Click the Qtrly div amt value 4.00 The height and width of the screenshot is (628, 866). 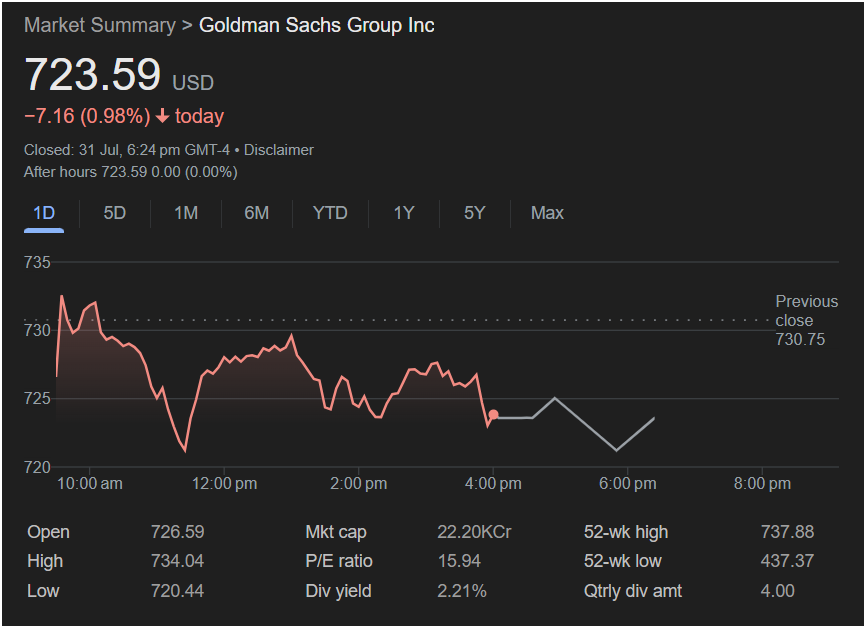click(778, 591)
